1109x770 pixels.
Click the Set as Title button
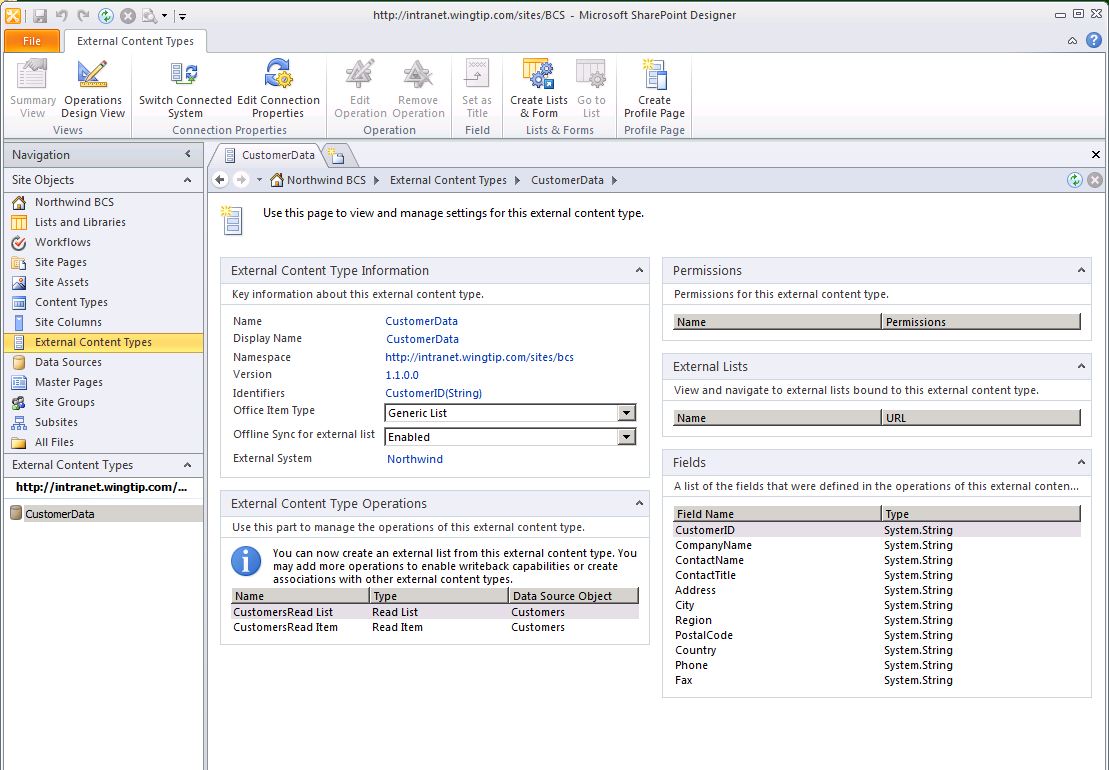pos(477,89)
